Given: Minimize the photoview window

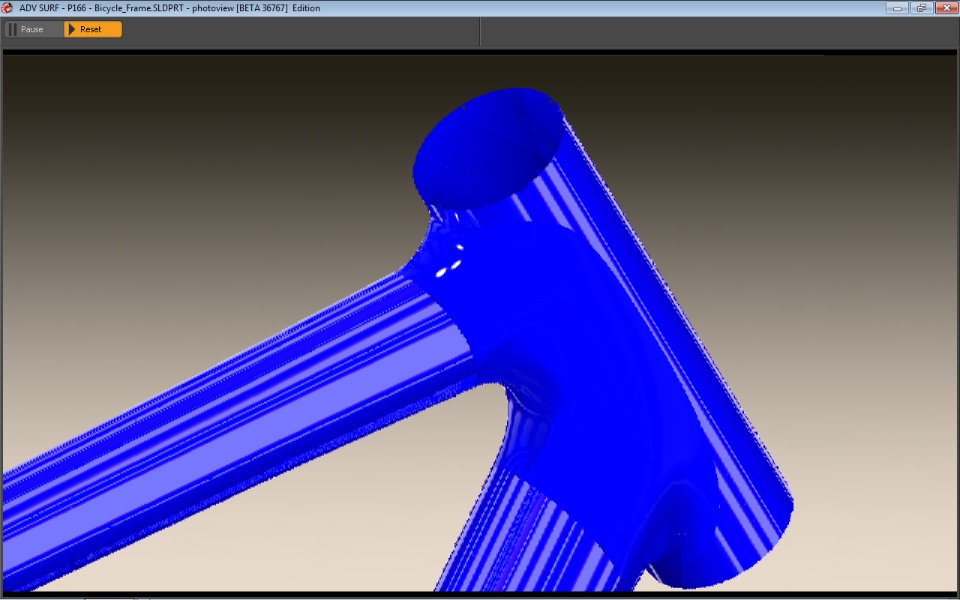Looking at the screenshot, I should pyautogui.click(x=897, y=8).
